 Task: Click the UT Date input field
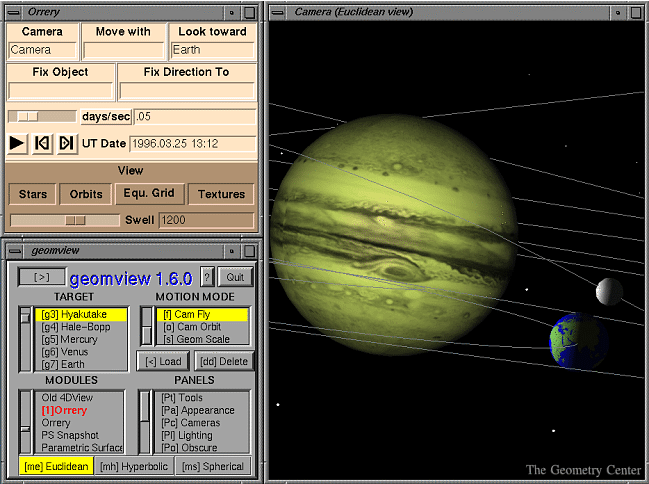click(x=190, y=144)
